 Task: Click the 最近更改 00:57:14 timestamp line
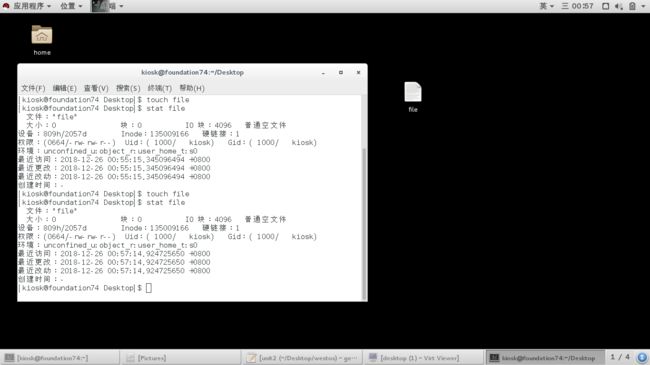pos(114,262)
